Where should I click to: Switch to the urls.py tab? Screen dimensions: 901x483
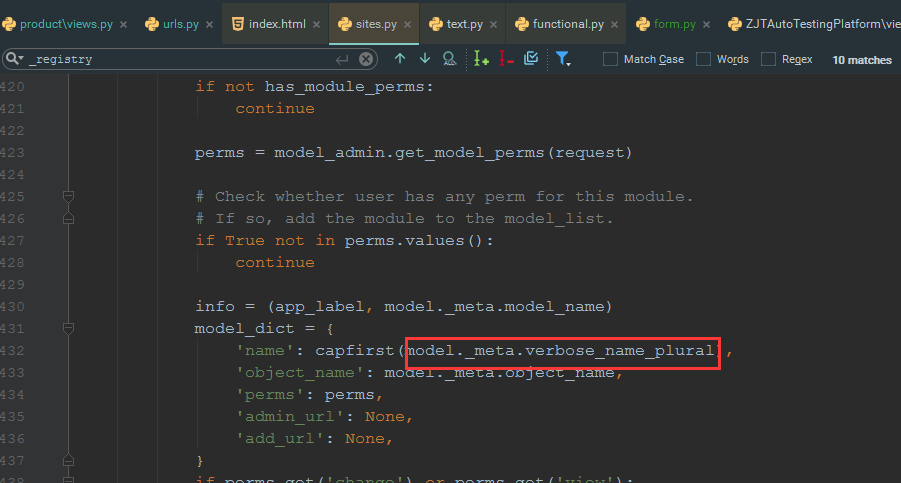click(180, 24)
